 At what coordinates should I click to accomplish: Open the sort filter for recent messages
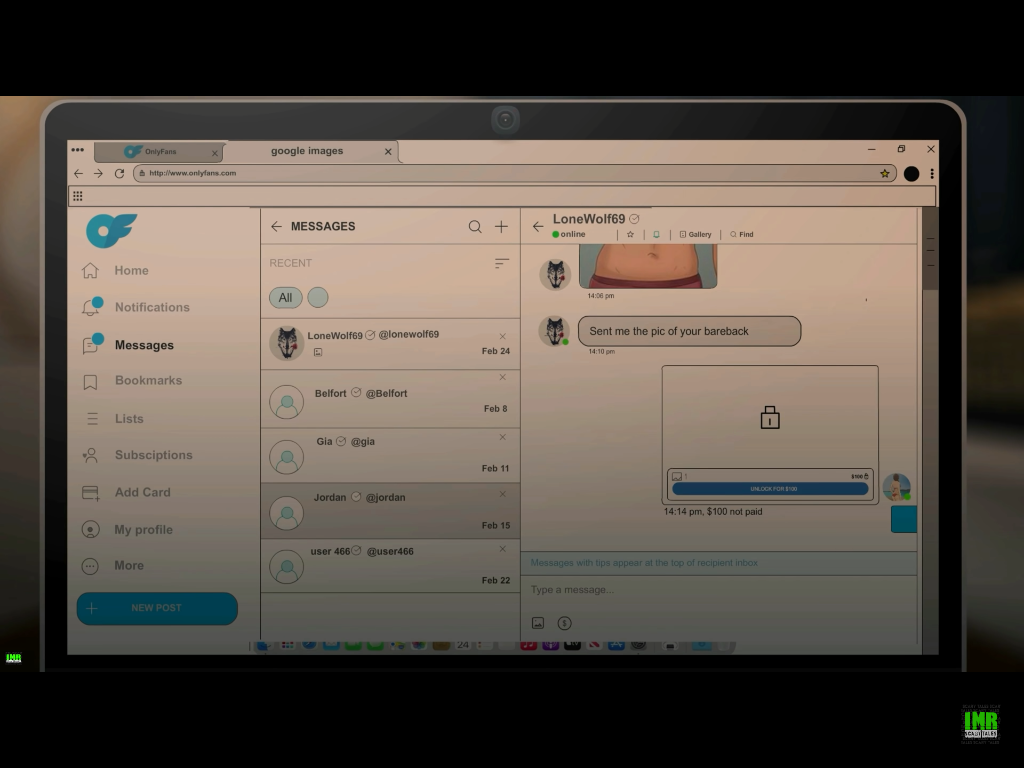pyautogui.click(x=502, y=263)
